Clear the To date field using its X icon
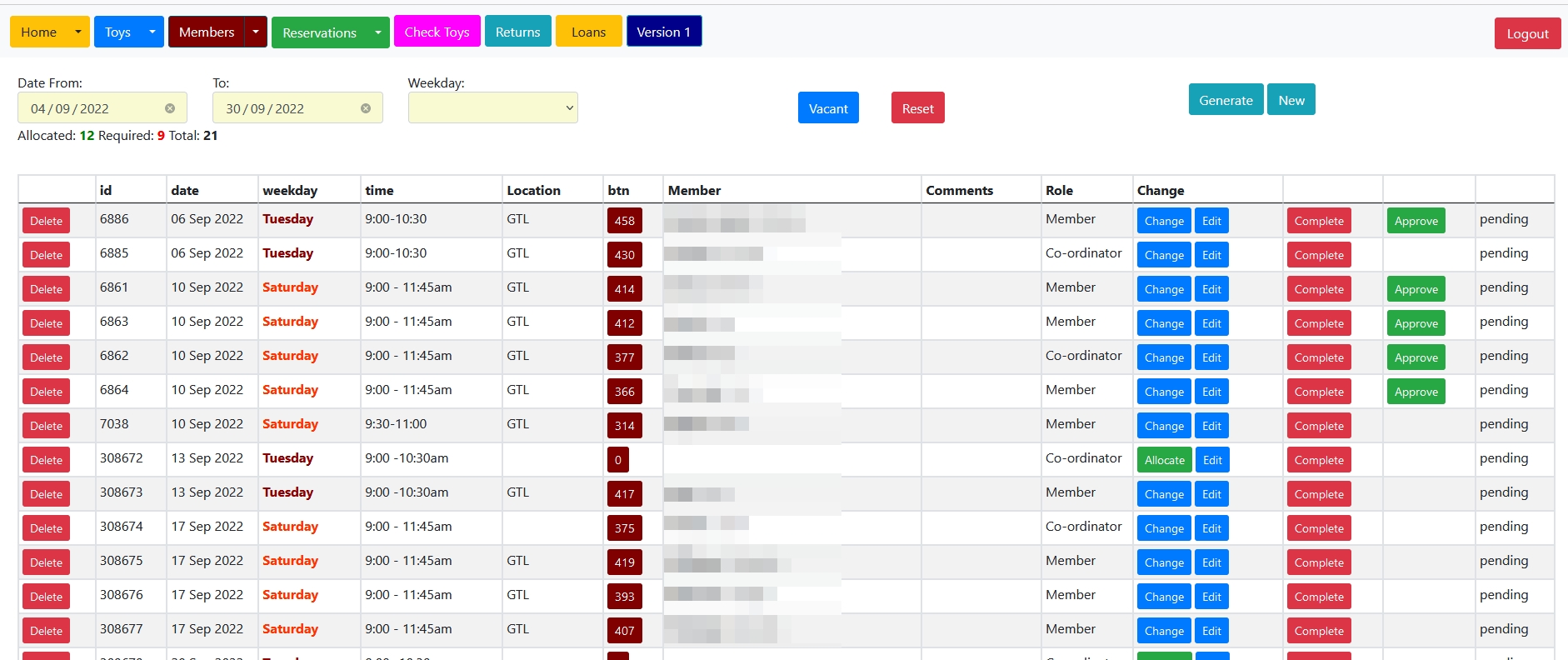The width and height of the screenshot is (1568, 660). (x=366, y=108)
